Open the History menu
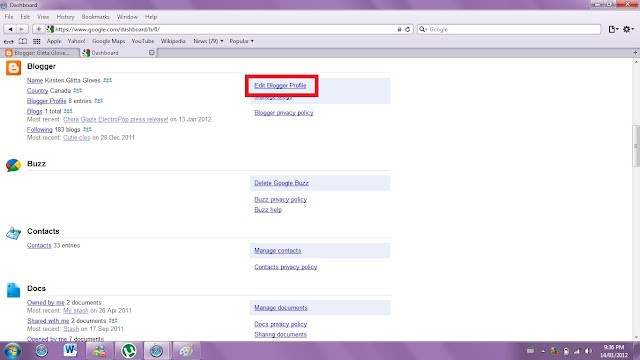This screenshot has width=640, height=360. click(65, 17)
